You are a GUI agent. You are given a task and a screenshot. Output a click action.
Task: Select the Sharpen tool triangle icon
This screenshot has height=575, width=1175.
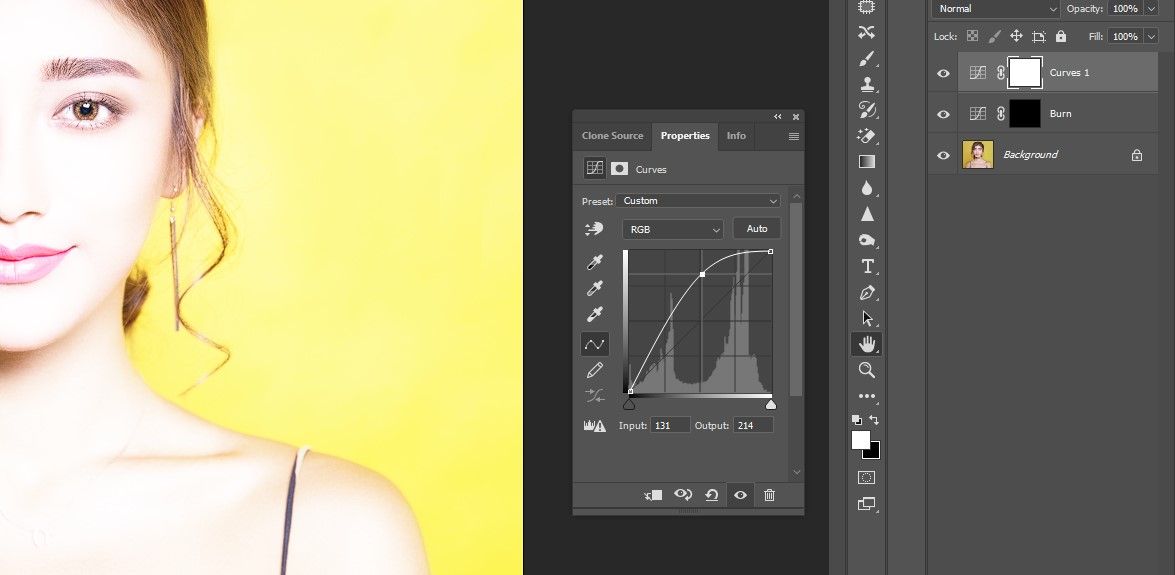point(867,214)
